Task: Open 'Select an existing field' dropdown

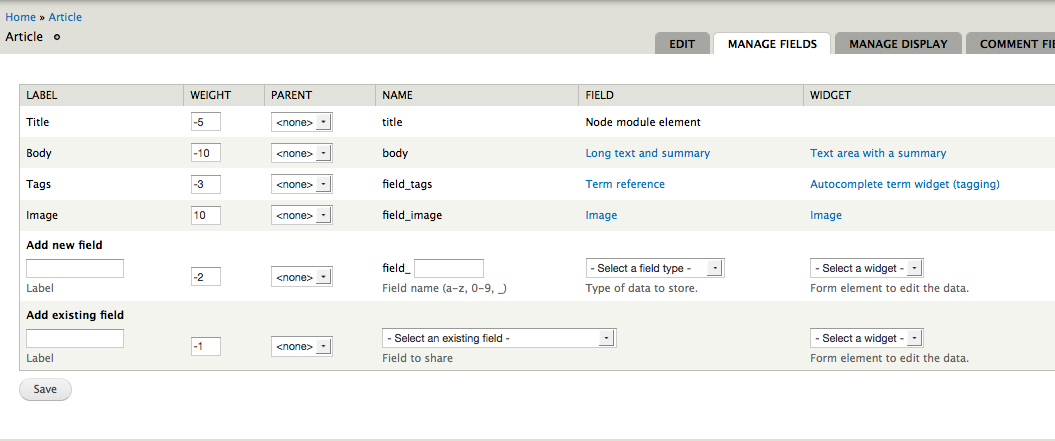Action: tap(499, 338)
